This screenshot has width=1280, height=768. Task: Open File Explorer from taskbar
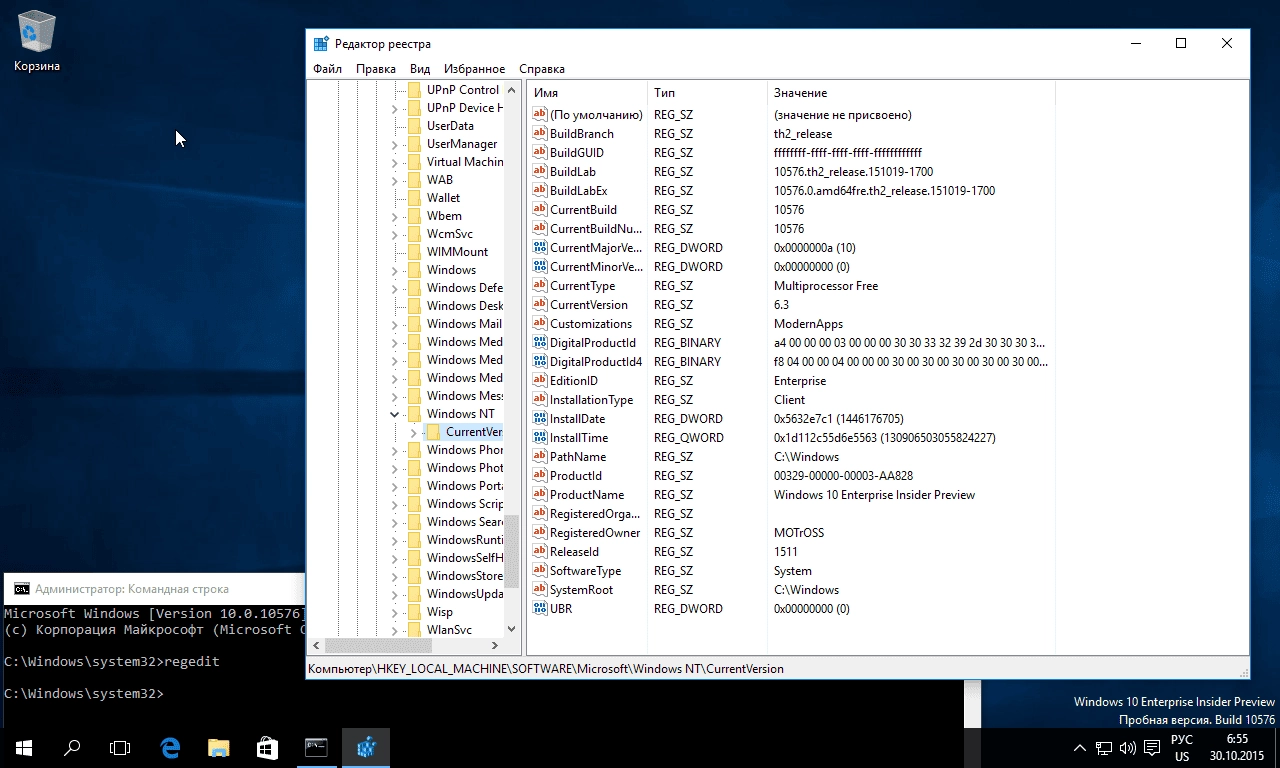[x=218, y=747]
